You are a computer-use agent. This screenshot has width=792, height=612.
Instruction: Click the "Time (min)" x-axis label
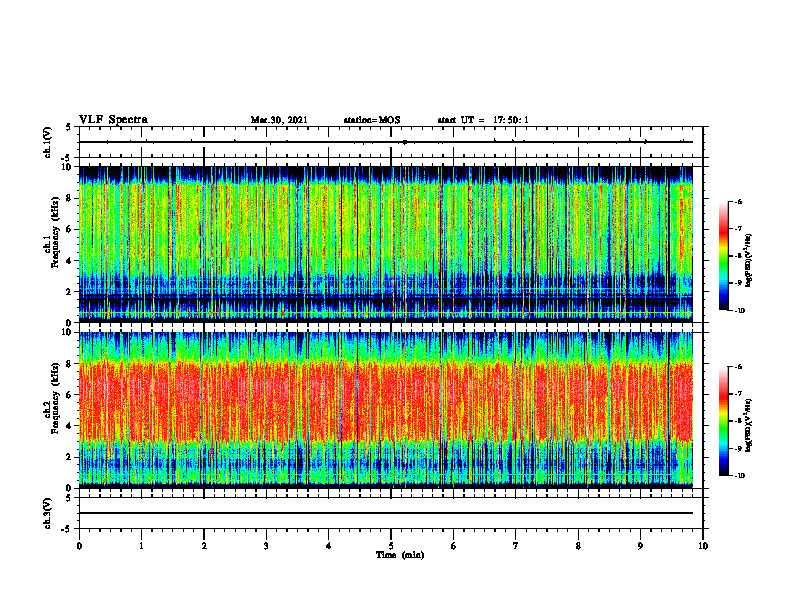point(400,555)
